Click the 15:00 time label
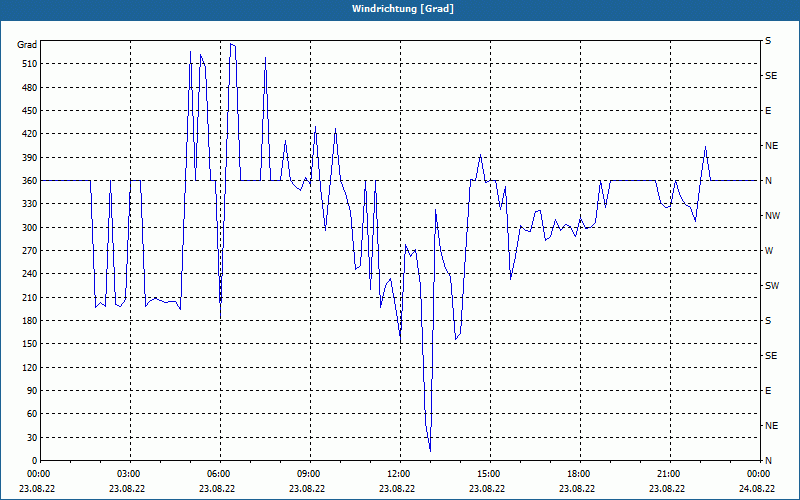Screen dimensions: 800x500 pyautogui.click(x=490, y=474)
